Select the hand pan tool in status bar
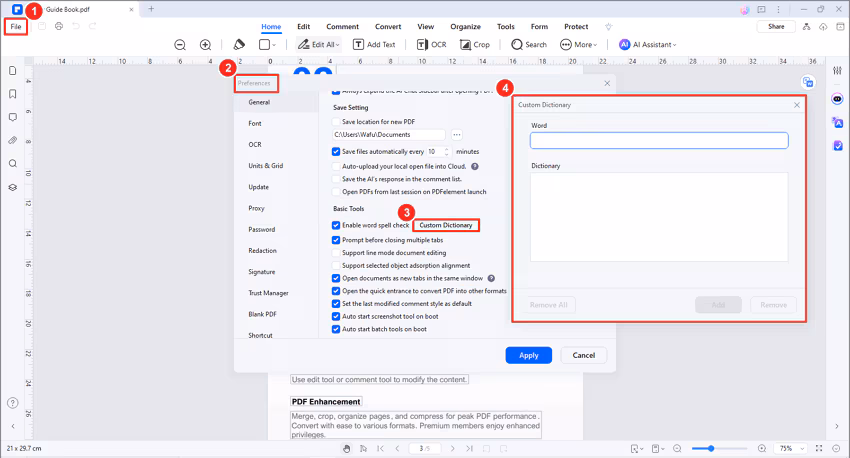850x458 pixels. (x=346, y=448)
